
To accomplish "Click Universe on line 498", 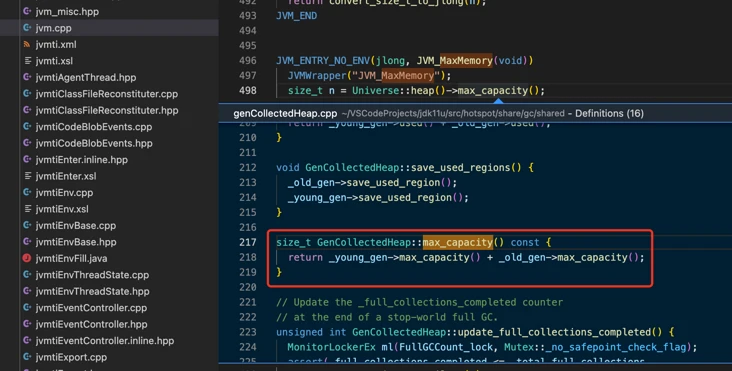I will point(375,91).
